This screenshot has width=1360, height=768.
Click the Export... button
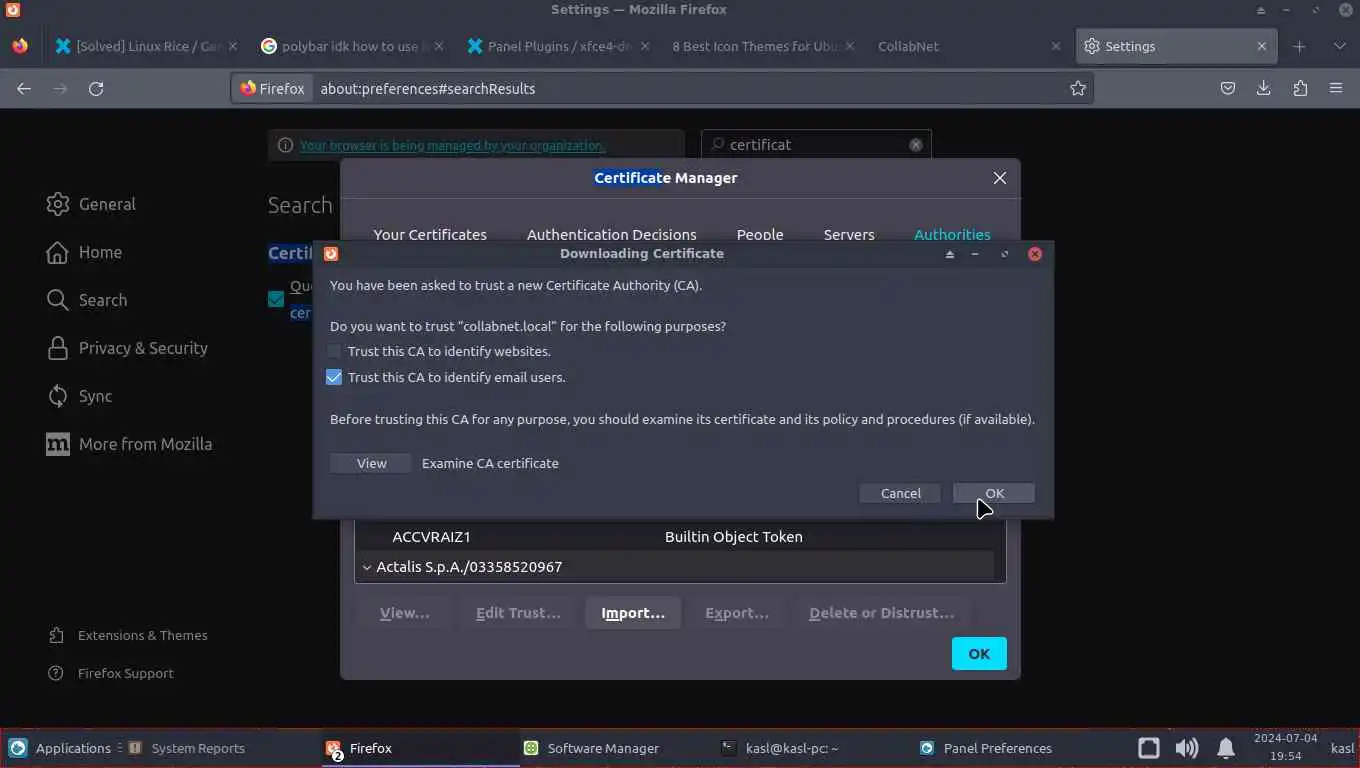tap(737, 613)
